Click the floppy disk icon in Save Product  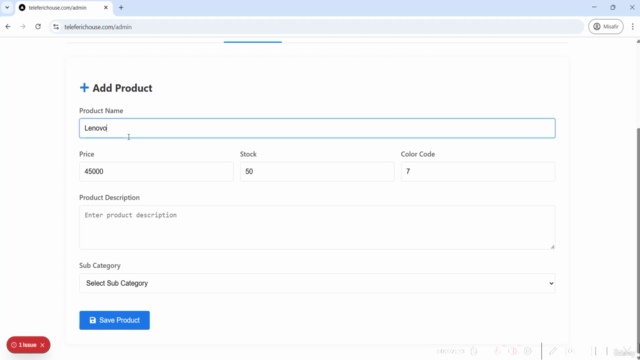93,320
